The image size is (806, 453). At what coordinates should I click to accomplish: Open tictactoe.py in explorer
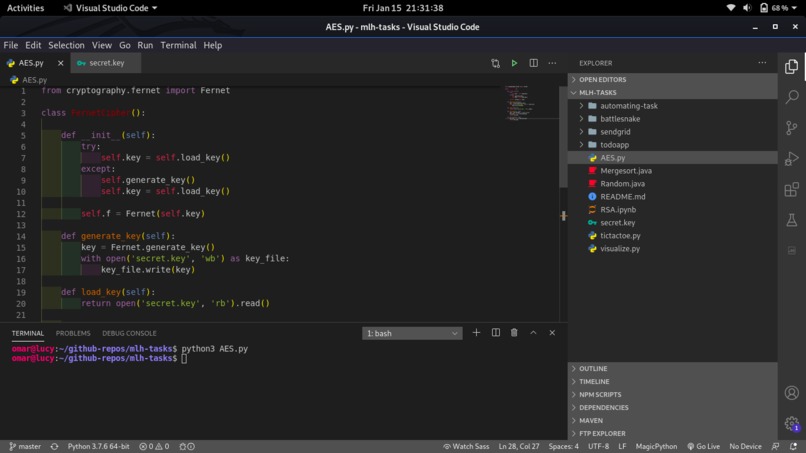(x=672, y=235)
